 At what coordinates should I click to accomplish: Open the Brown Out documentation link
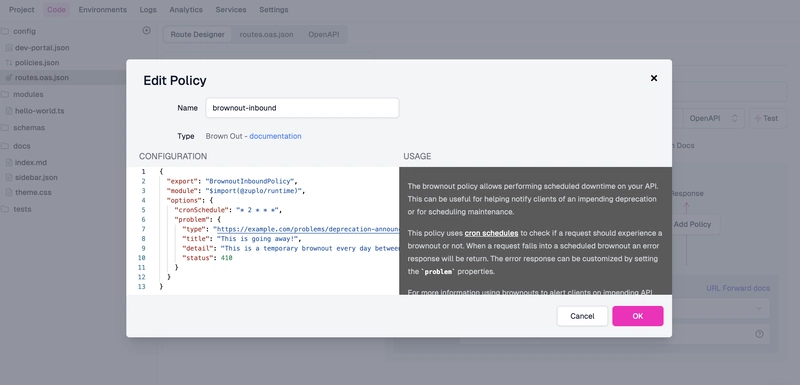(x=275, y=136)
